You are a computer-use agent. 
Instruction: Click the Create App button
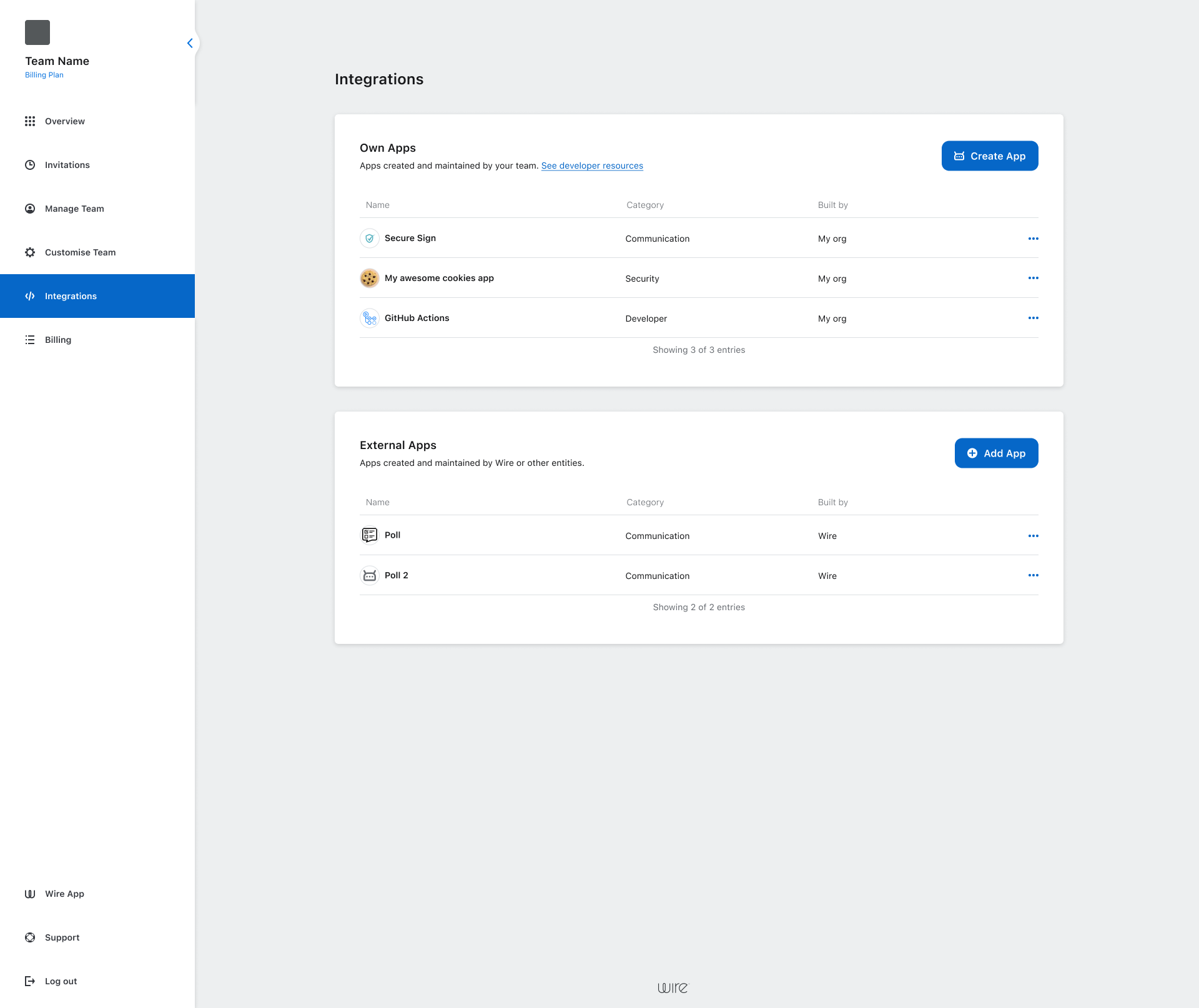[x=989, y=156]
